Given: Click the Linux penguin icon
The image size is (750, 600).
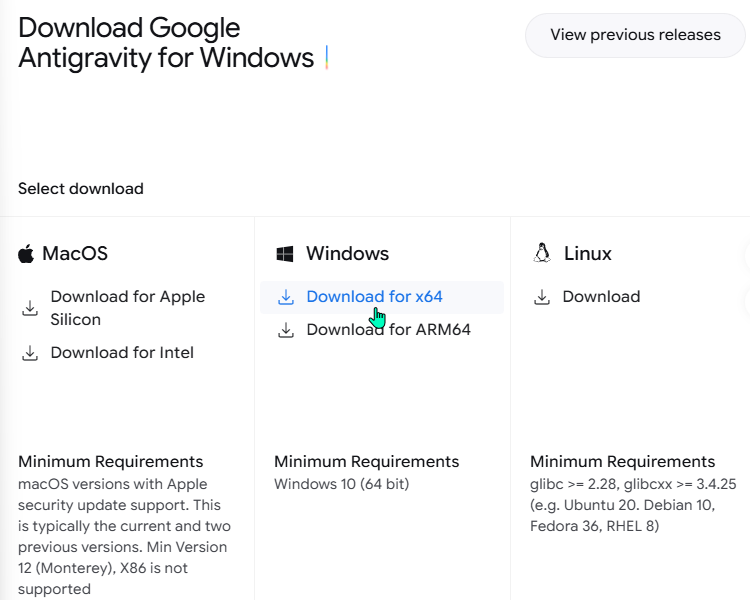Looking at the screenshot, I should point(542,253).
